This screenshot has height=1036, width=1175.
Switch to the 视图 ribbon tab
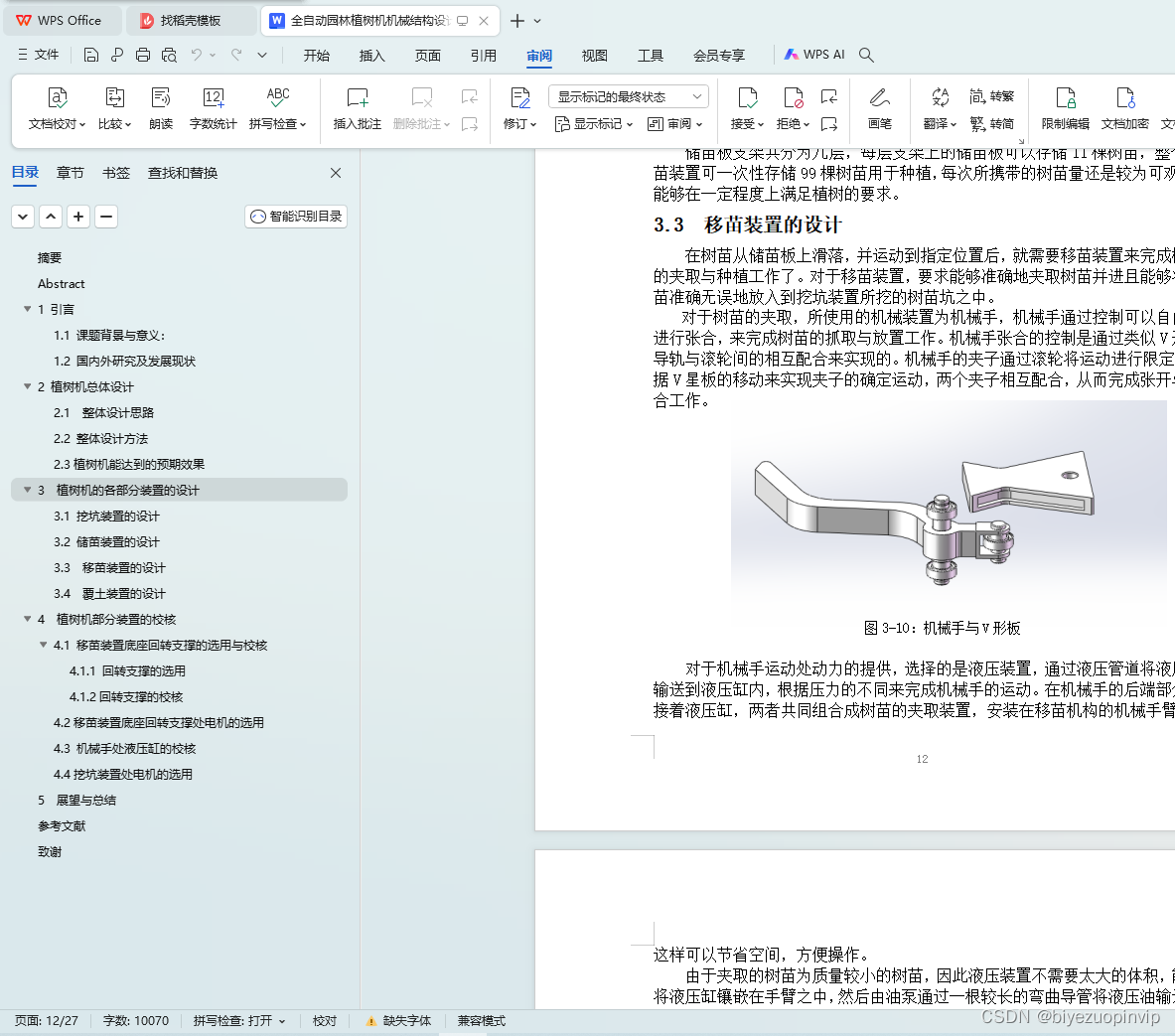tap(594, 56)
